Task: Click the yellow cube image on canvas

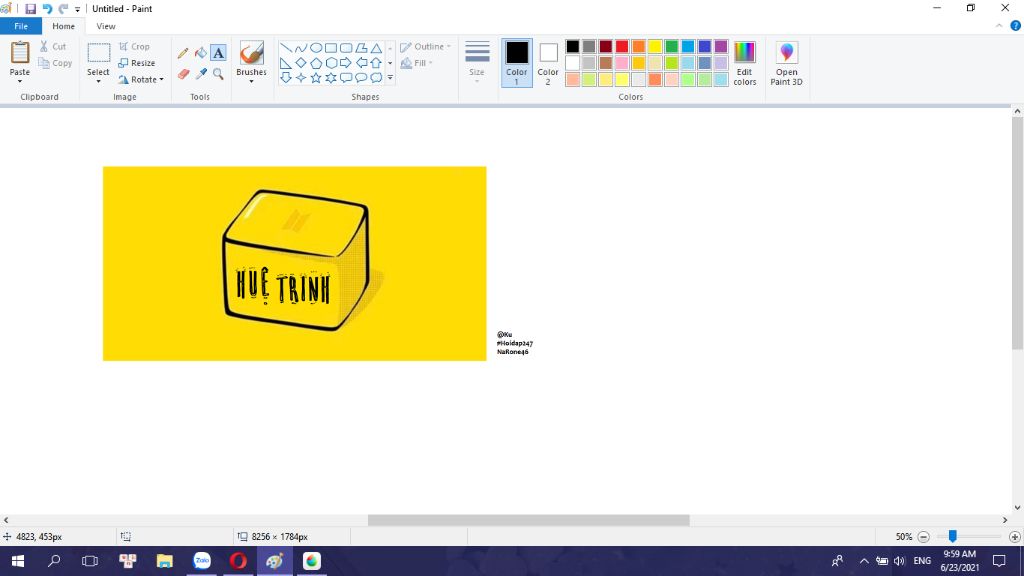Action: coord(295,263)
